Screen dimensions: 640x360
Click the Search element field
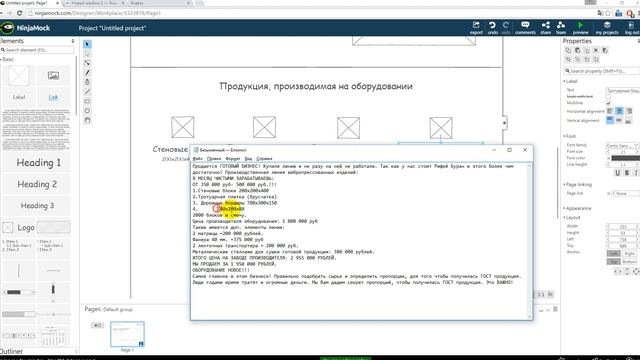tap(38, 50)
